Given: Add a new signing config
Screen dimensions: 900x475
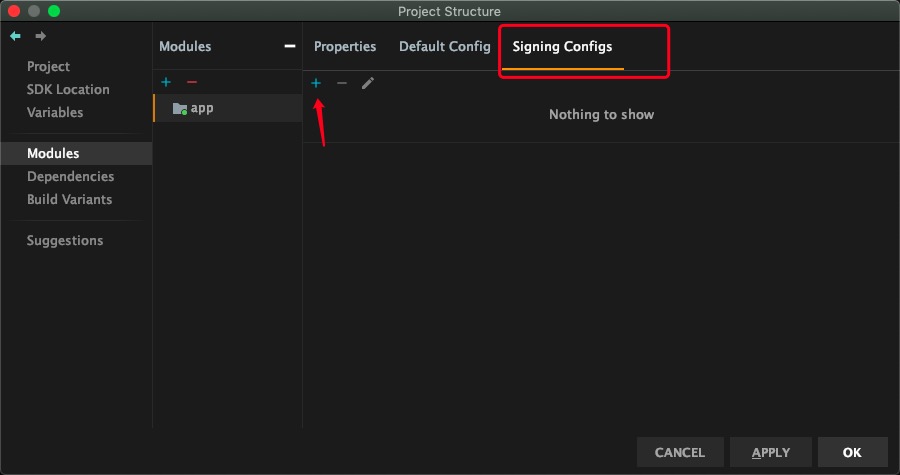Looking at the screenshot, I should pos(316,83).
